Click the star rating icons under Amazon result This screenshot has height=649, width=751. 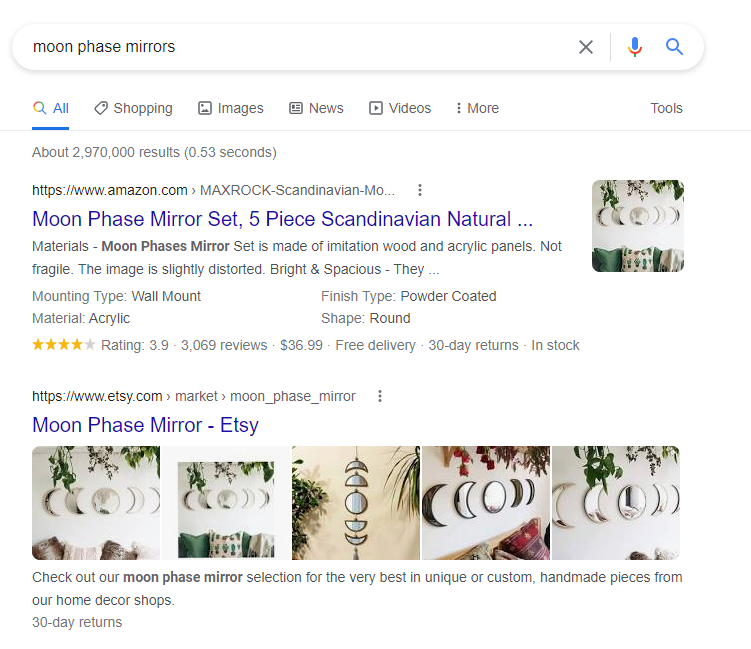[x=64, y=345]
